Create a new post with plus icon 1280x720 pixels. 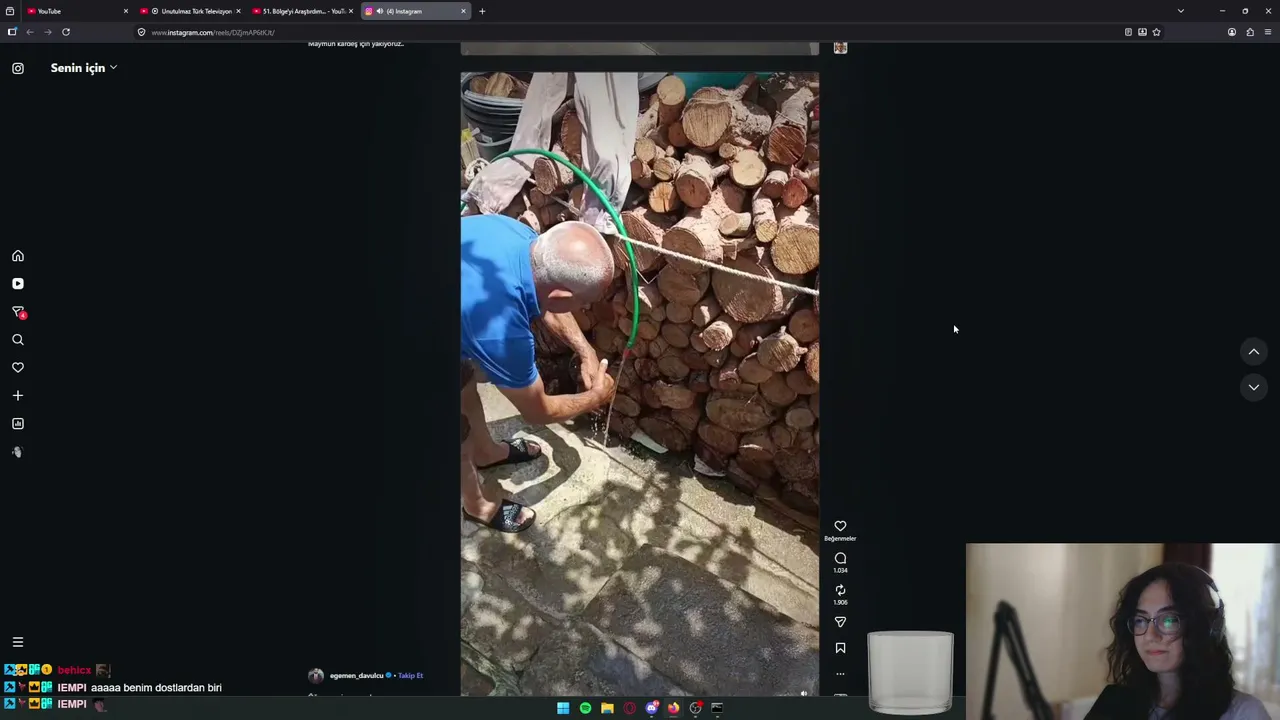point(18,396)
